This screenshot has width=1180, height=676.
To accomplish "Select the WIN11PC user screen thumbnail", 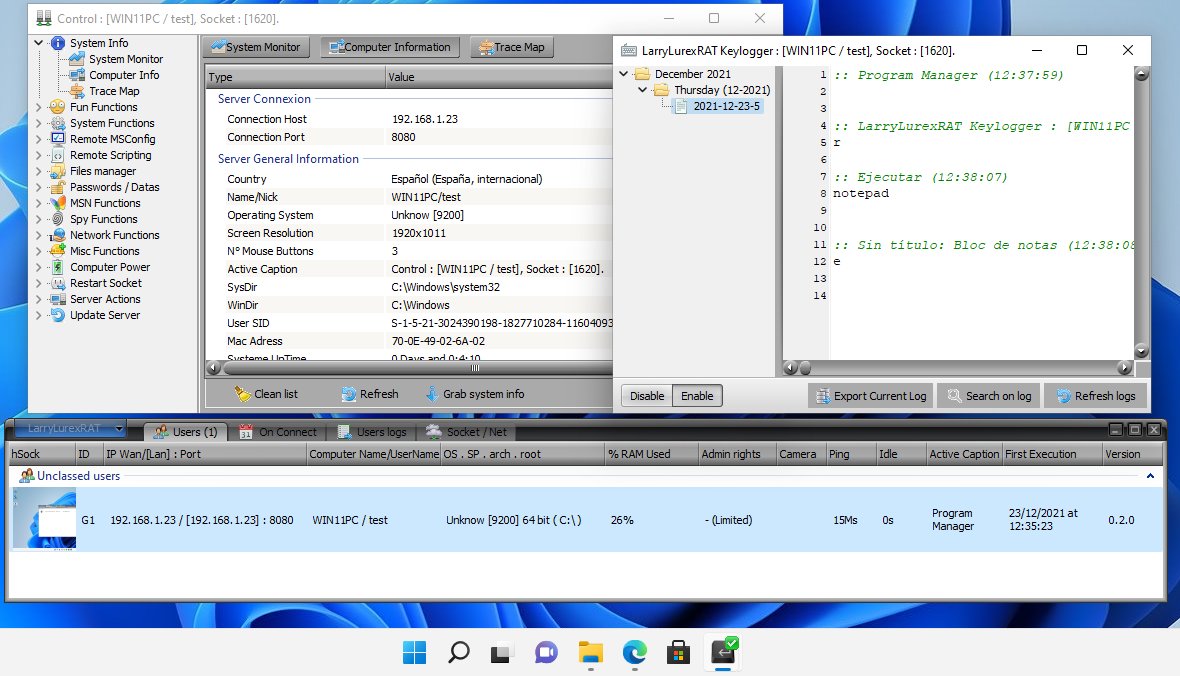I will 44,519.
